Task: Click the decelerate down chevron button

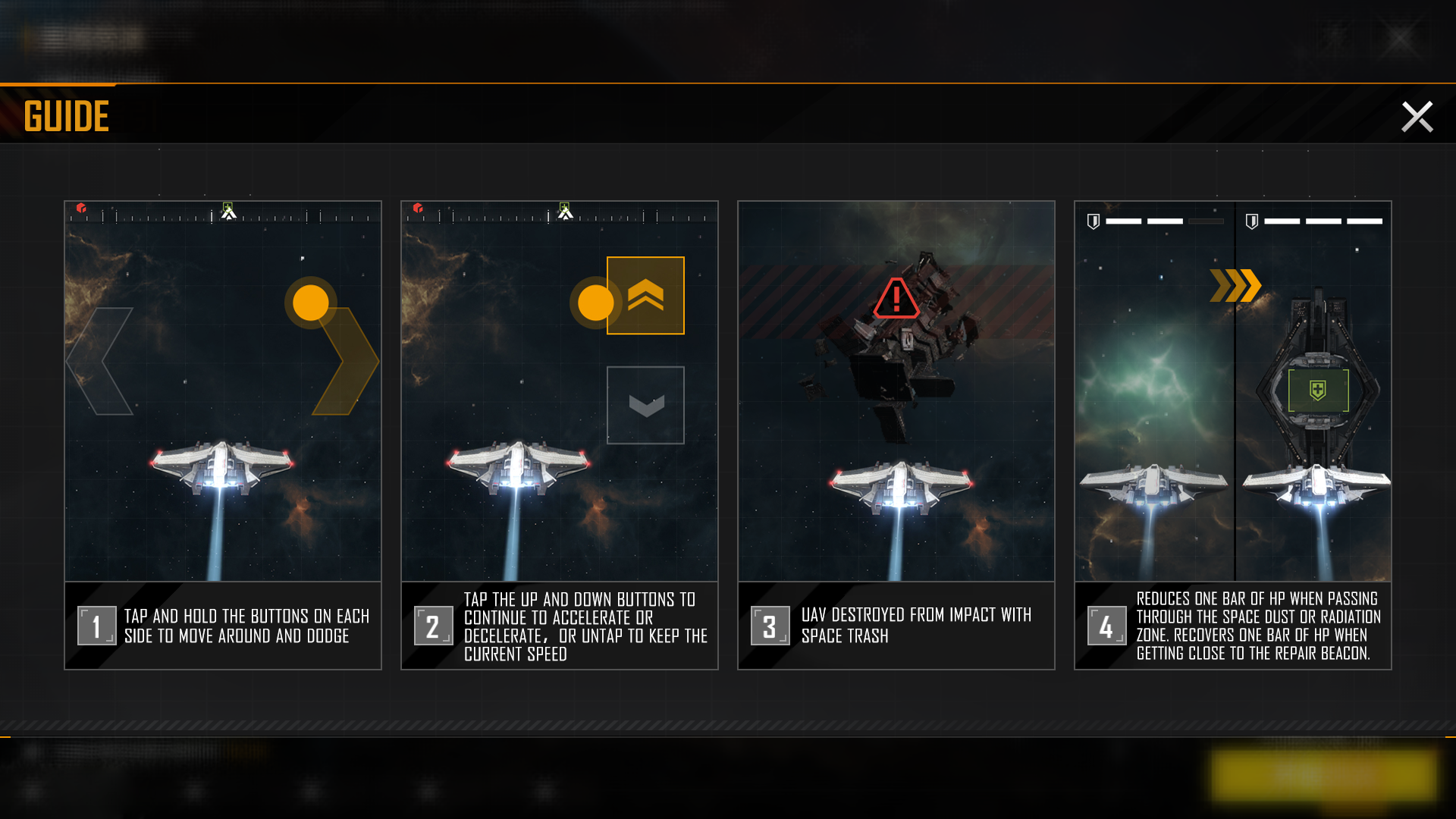Action: [x=645, y=405]
